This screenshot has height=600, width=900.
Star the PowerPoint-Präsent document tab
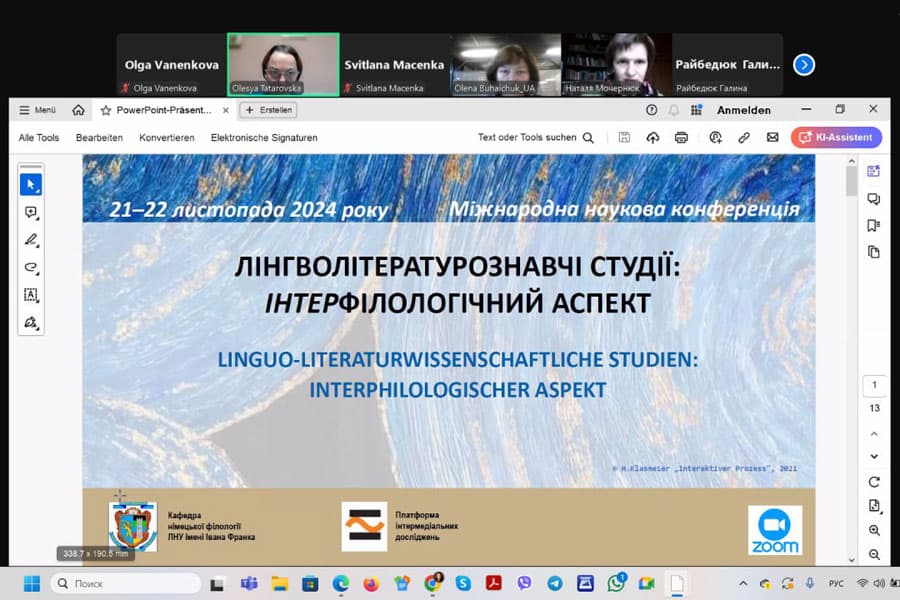point(106,110)
